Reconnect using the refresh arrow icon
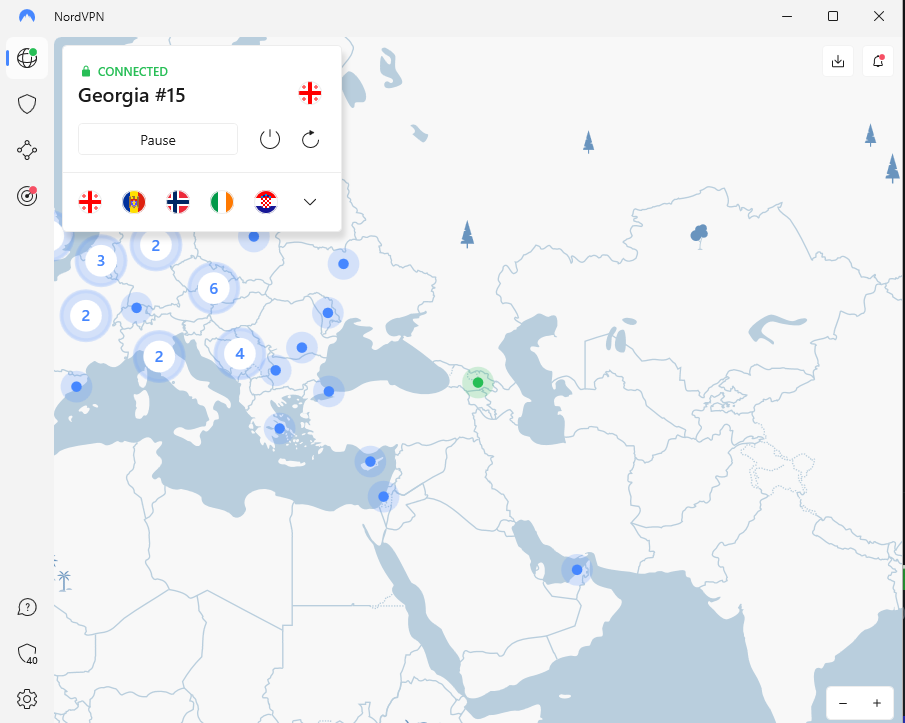 (x=311, y=139)
